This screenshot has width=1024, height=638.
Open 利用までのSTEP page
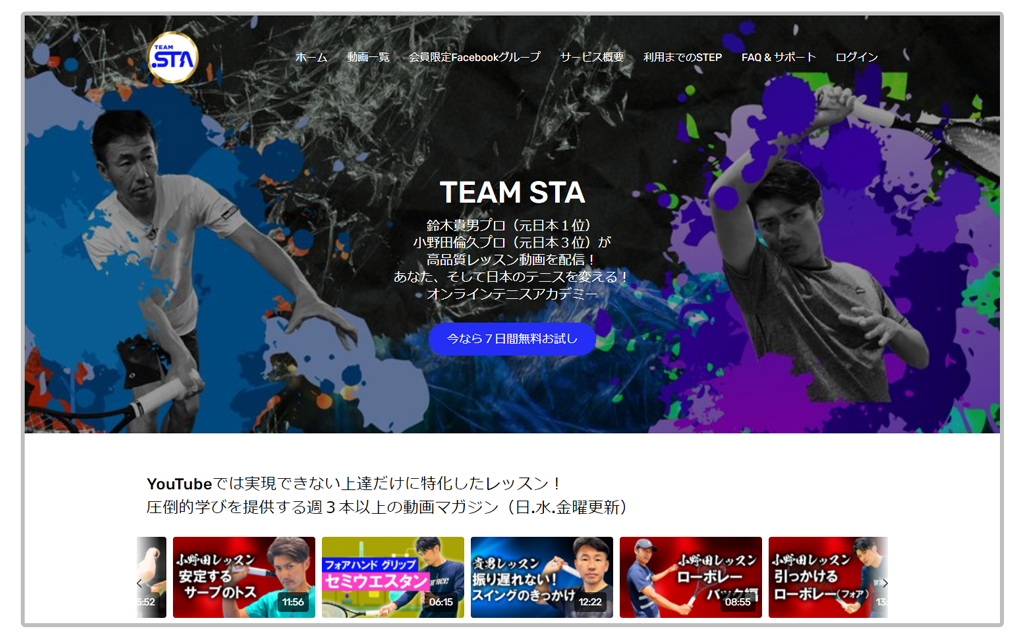[682, 57]
